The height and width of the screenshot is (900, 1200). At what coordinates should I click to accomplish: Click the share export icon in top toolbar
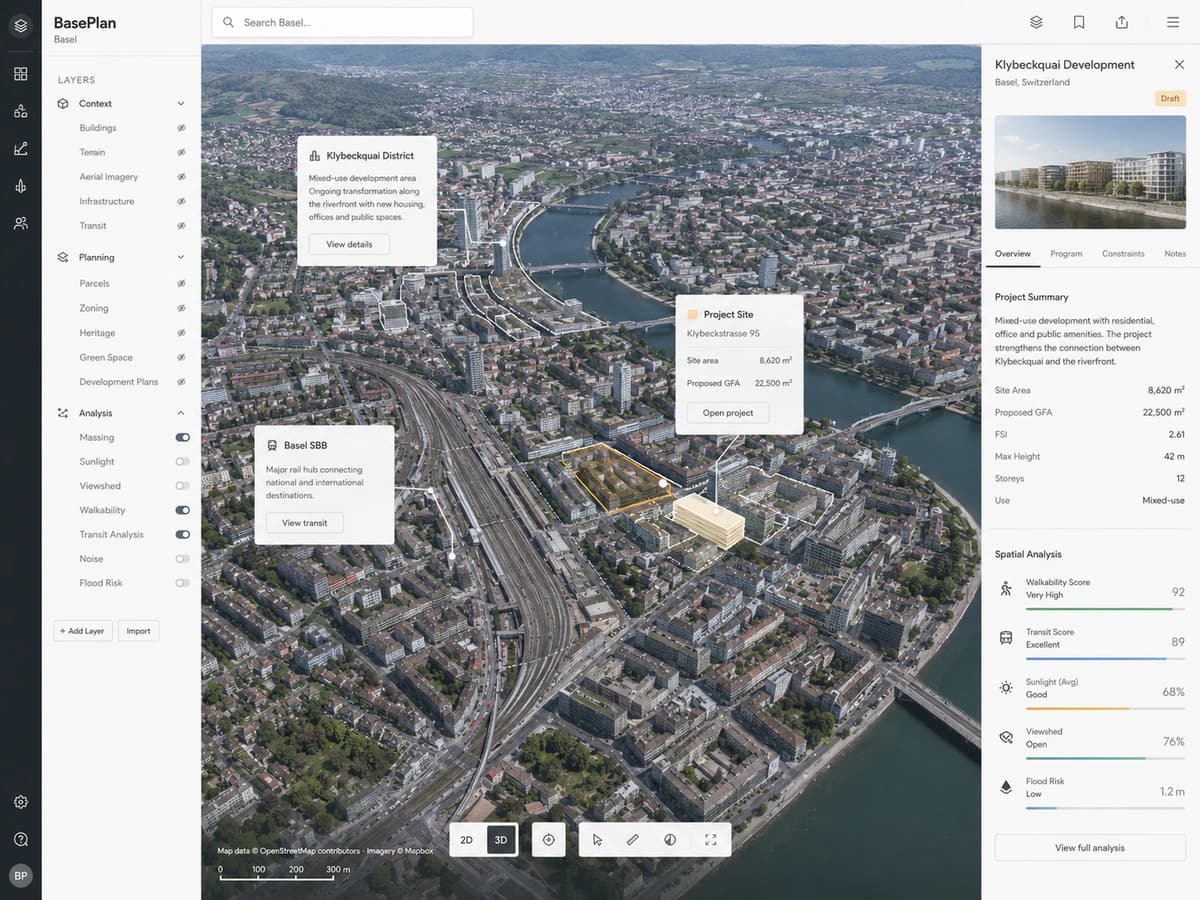point(1122,22)
